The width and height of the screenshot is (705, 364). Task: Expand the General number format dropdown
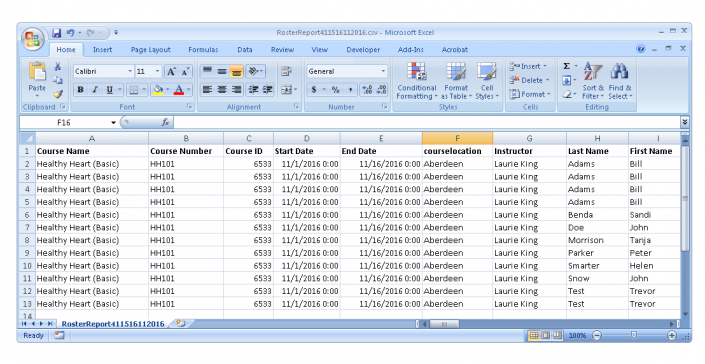(383, 71)
